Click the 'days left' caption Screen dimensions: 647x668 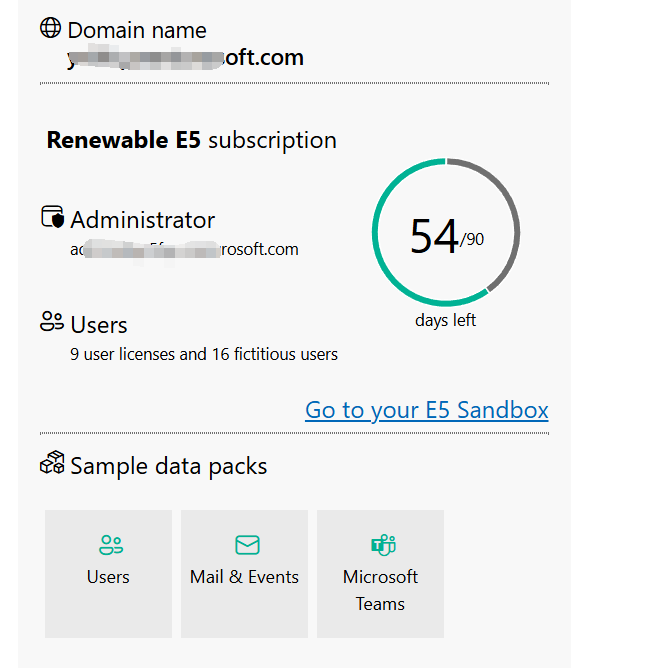click(x=446, y=320)
